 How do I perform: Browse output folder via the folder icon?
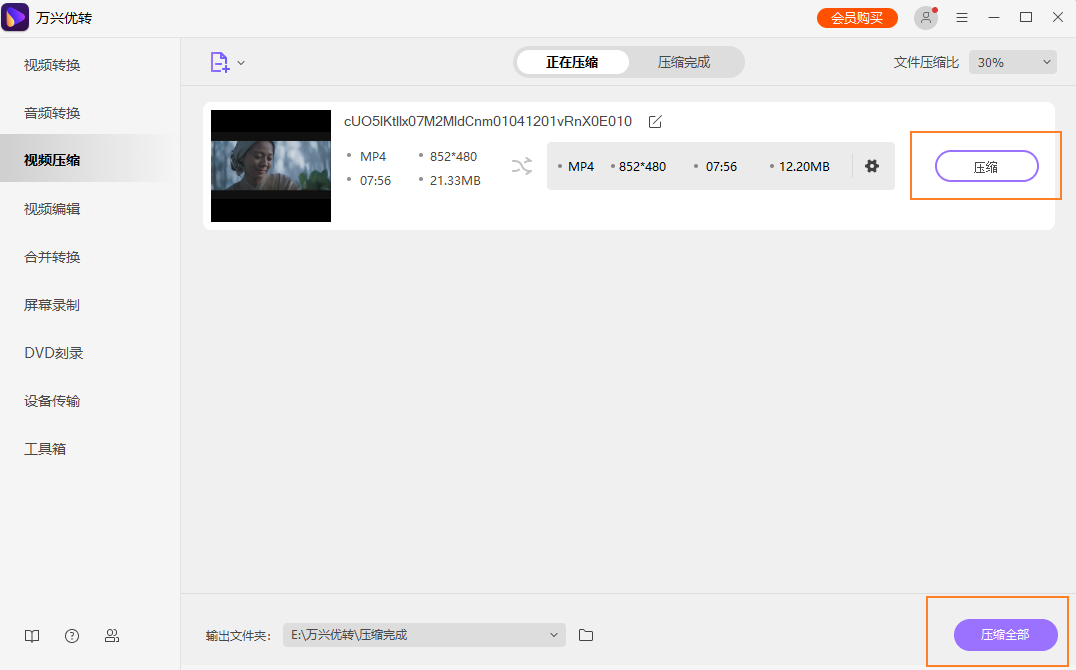tap(585, 635)
